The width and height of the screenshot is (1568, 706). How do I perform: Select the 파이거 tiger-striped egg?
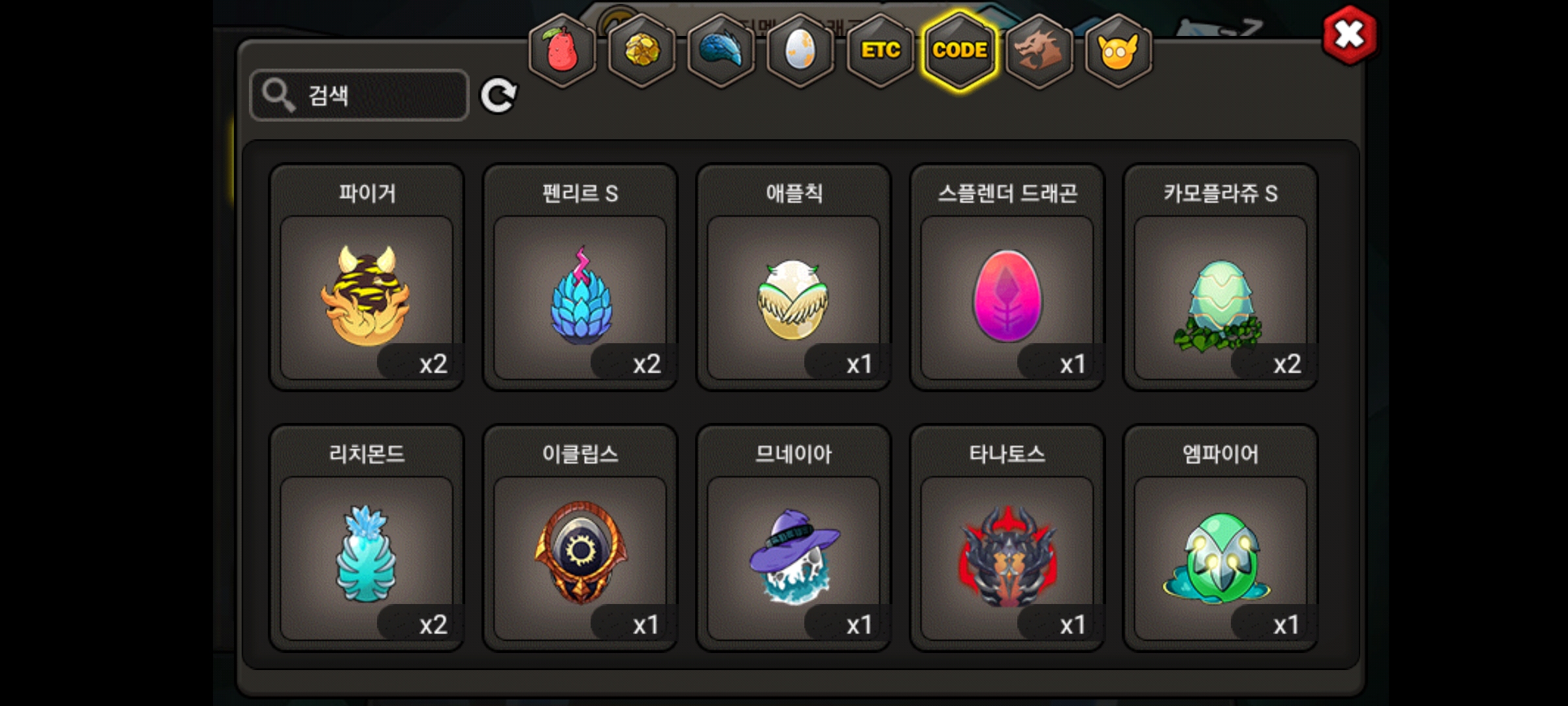pos(367,277)
